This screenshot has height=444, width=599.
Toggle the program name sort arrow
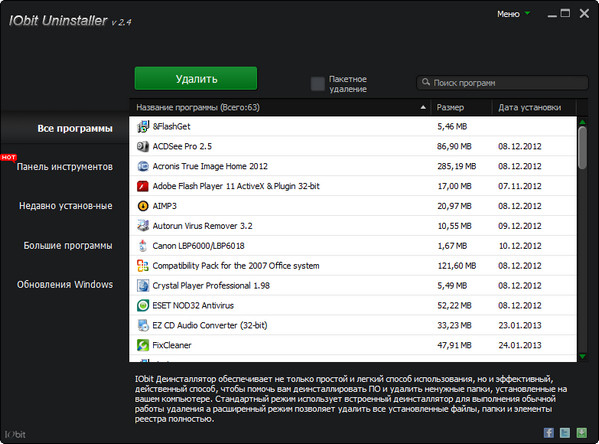[423, 107]
